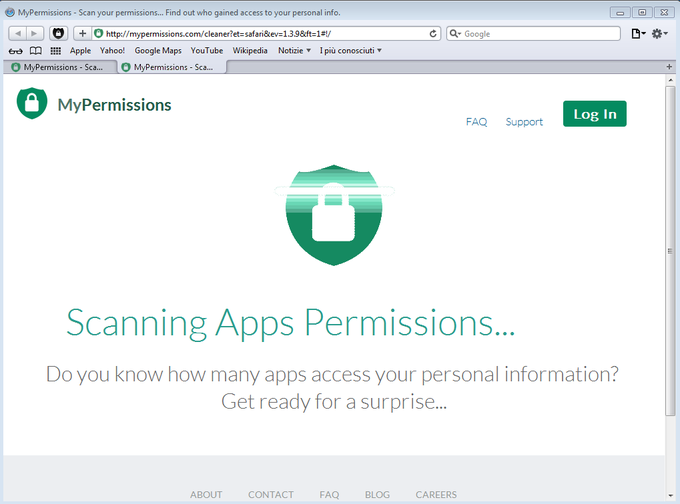Click the Scanning Apps Permissions heading

(x=291, y=324)
